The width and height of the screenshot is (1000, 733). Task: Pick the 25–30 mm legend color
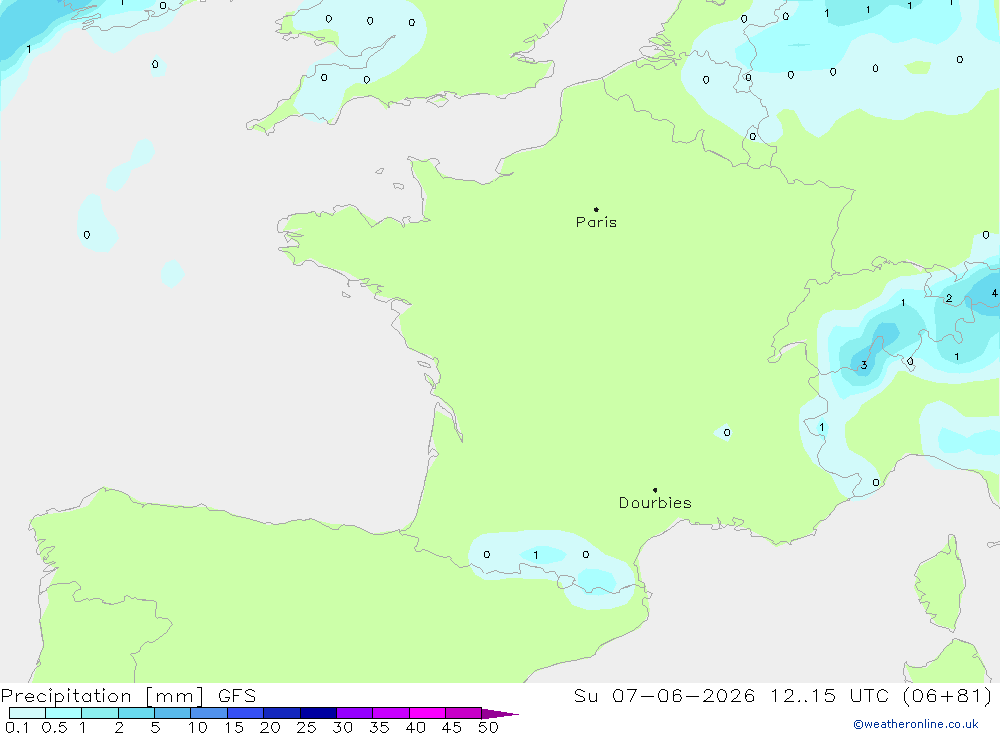pos(318,713)
